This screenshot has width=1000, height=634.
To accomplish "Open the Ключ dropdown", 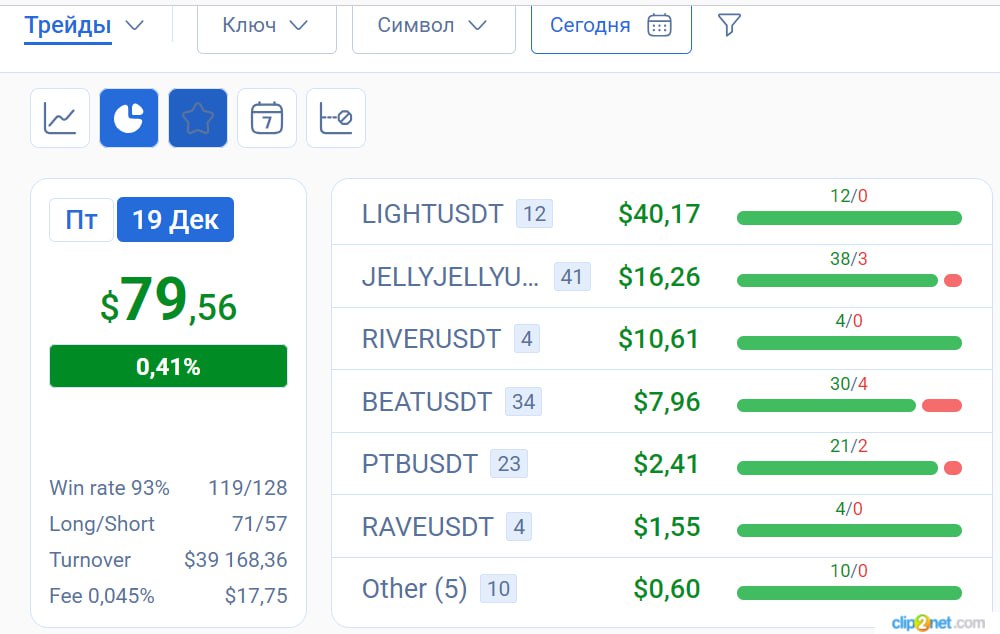I will [x=267, y=26].
